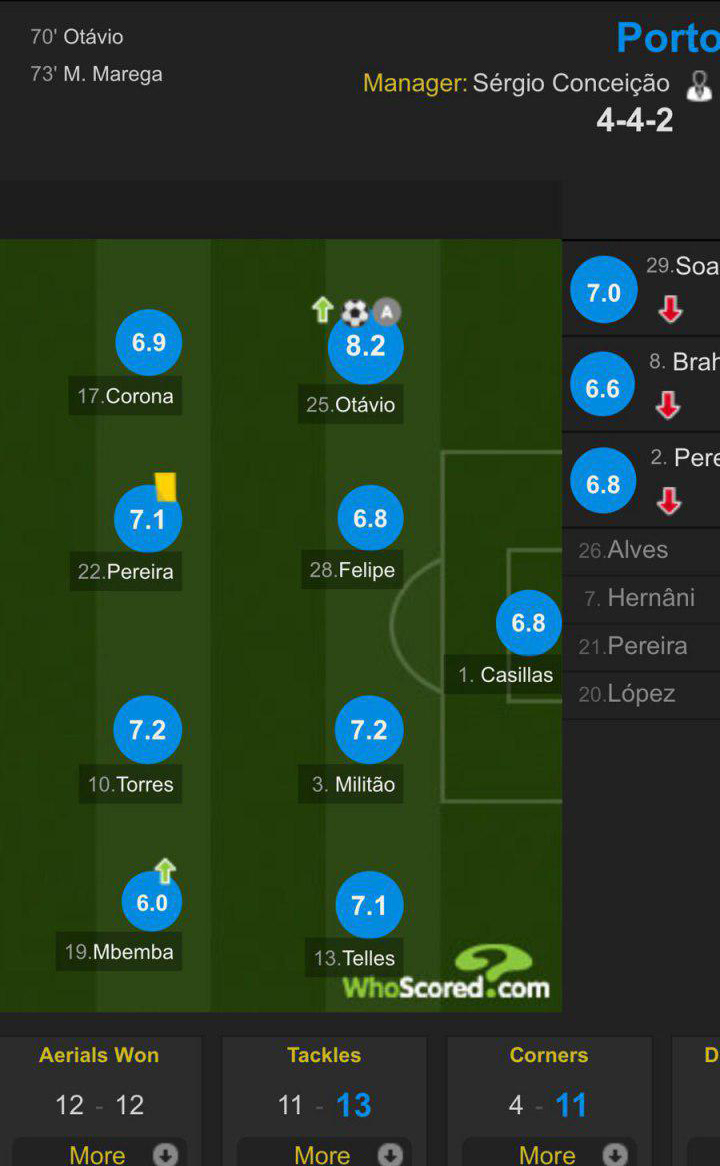The width and height of the screenshot is (720, 1166).
Task: Click the green substitution arrow above Otávio
Action: 322,310
